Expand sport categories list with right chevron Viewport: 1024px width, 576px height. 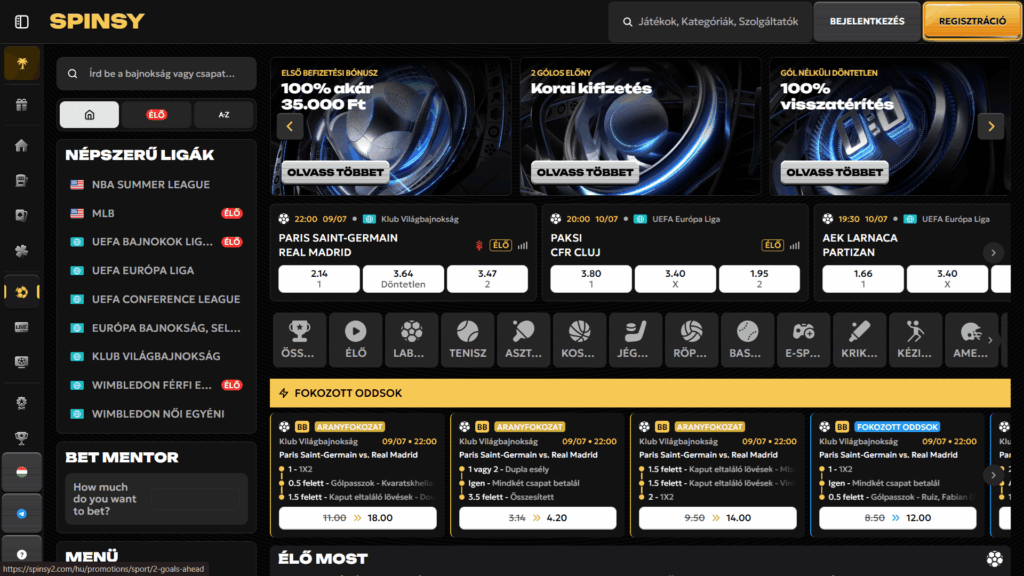point(991,340)
